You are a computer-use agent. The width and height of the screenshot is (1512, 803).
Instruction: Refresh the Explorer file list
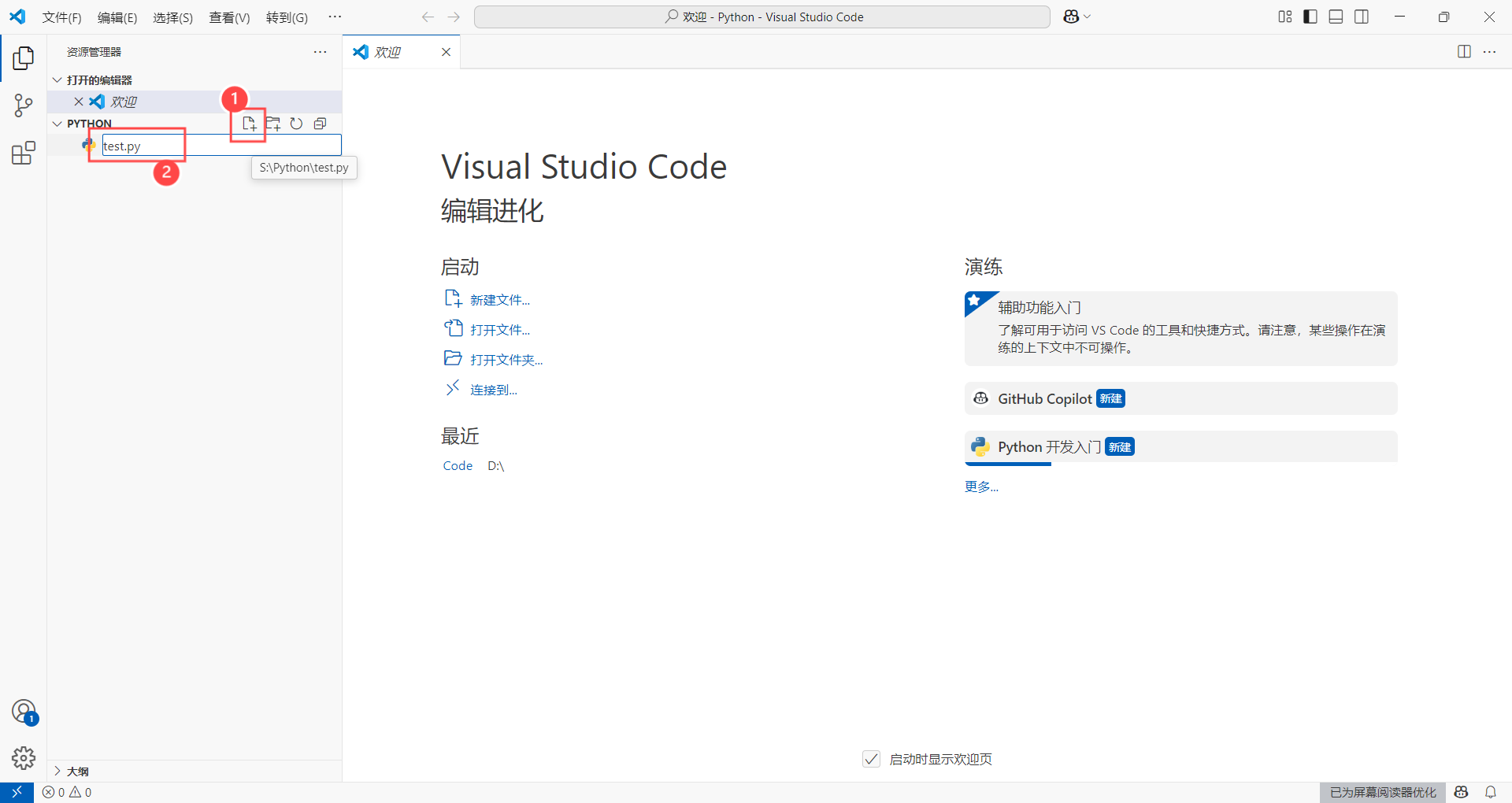(296, 124)
